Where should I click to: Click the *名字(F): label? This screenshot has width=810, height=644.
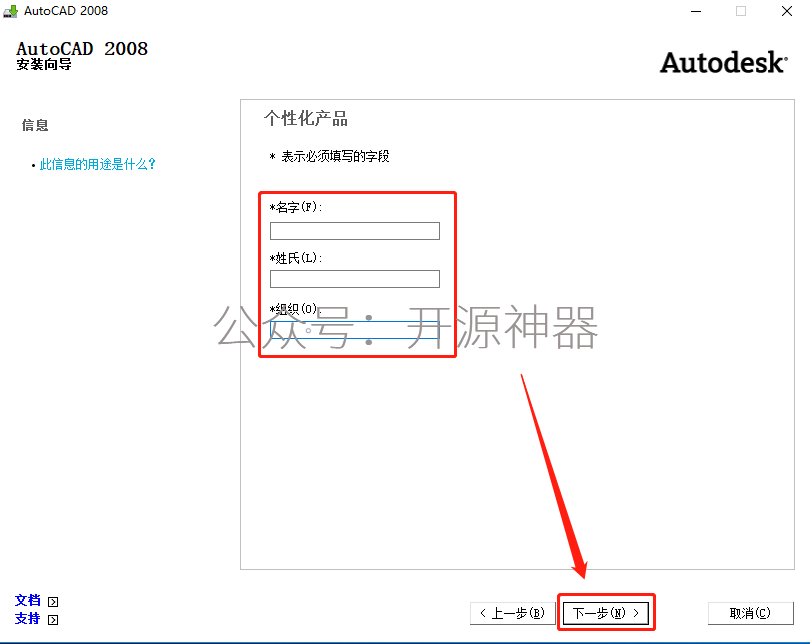tap(296, 207)
